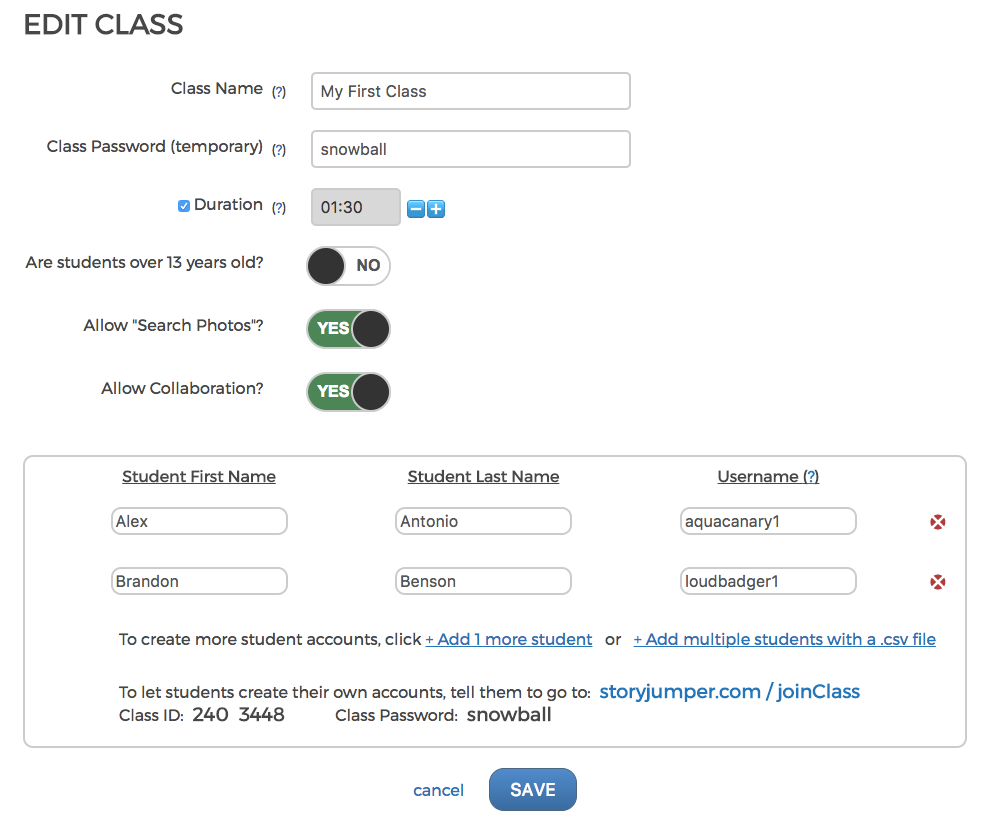This screenshot has height=821, width=984.
Task: Open storyjumper.com / joinClass link
Action: pos(729,692)
